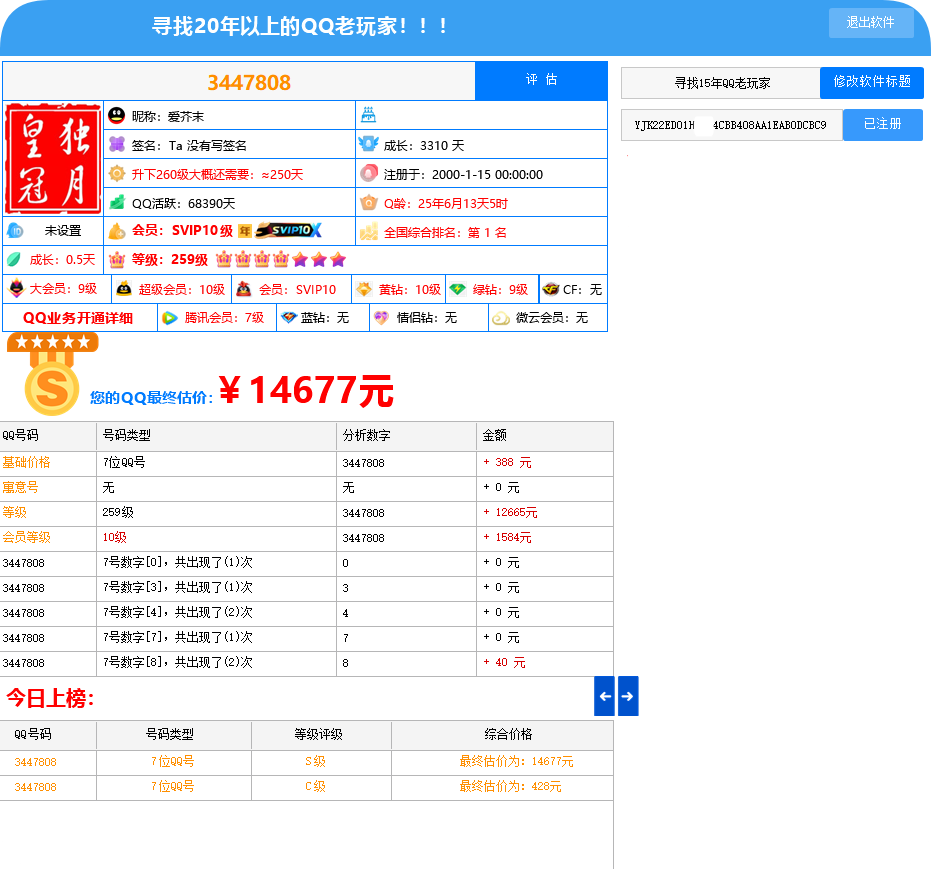
Task: Click the right arrow page button
Action: click(x=628, y=696)
